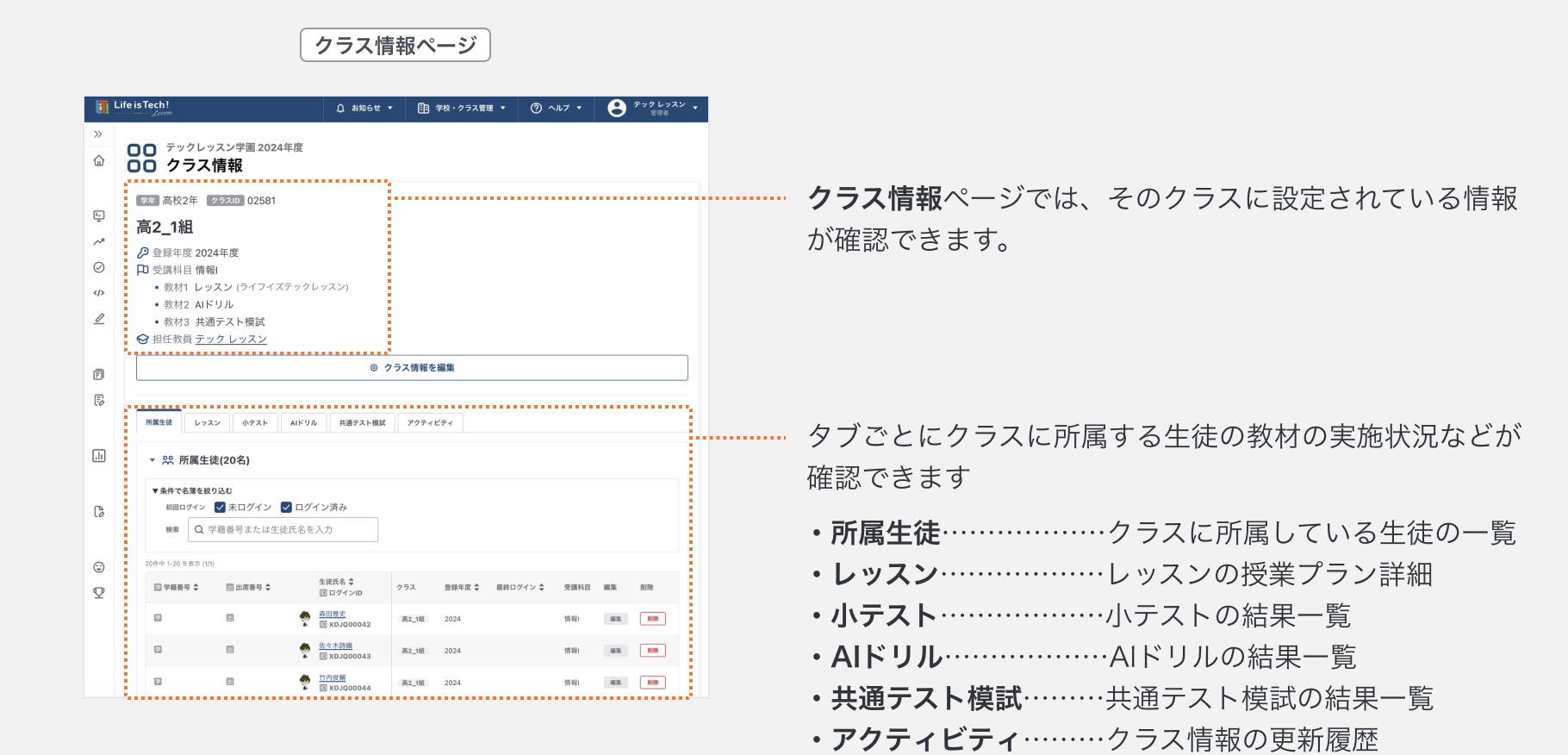The height and width of the screenshot is (755, 1568).
Task: Click the four-squares class info icon
Action: click(x=142, y=158)
